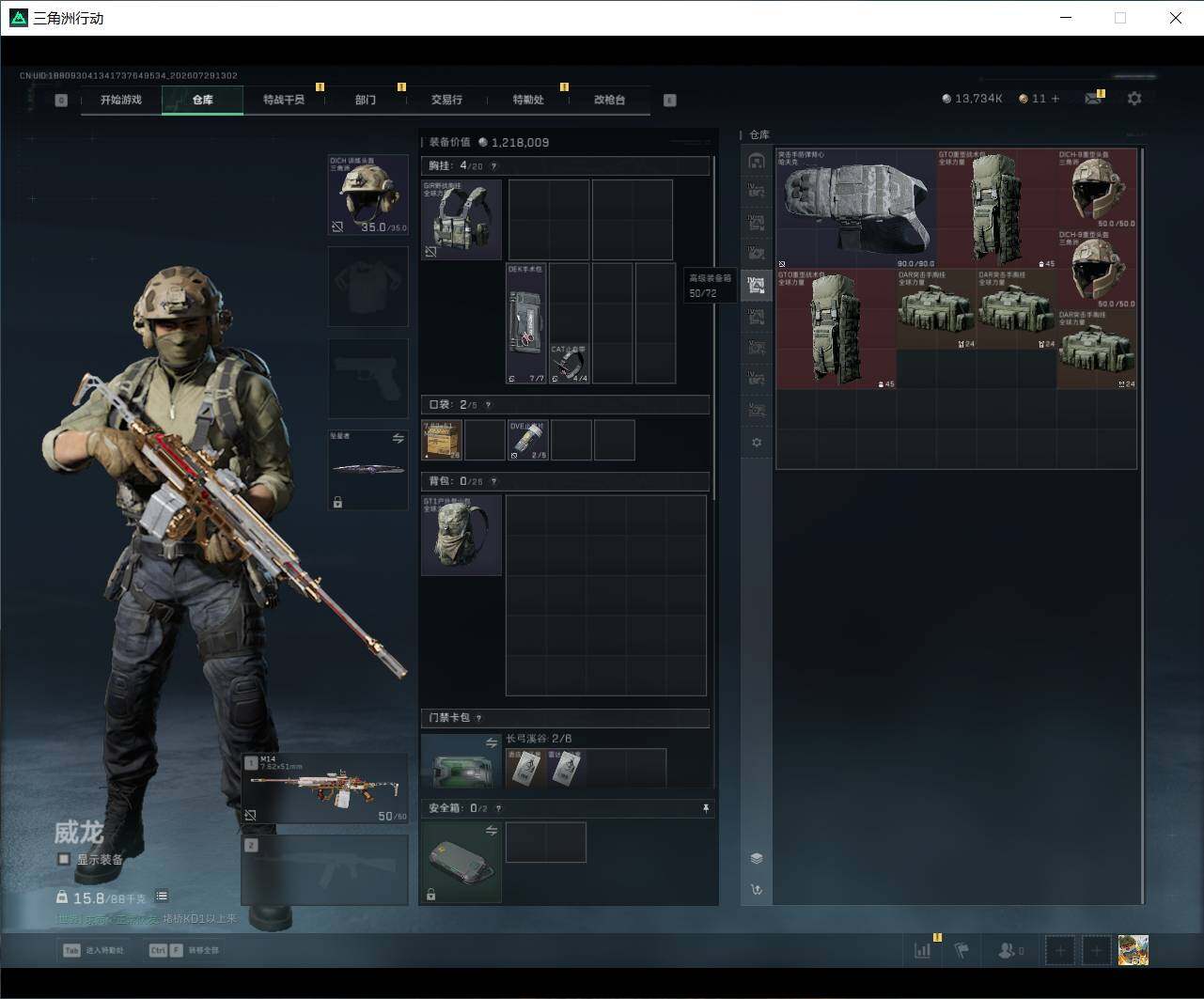Click the empty shirt armor slot

[x=368, y=287]
